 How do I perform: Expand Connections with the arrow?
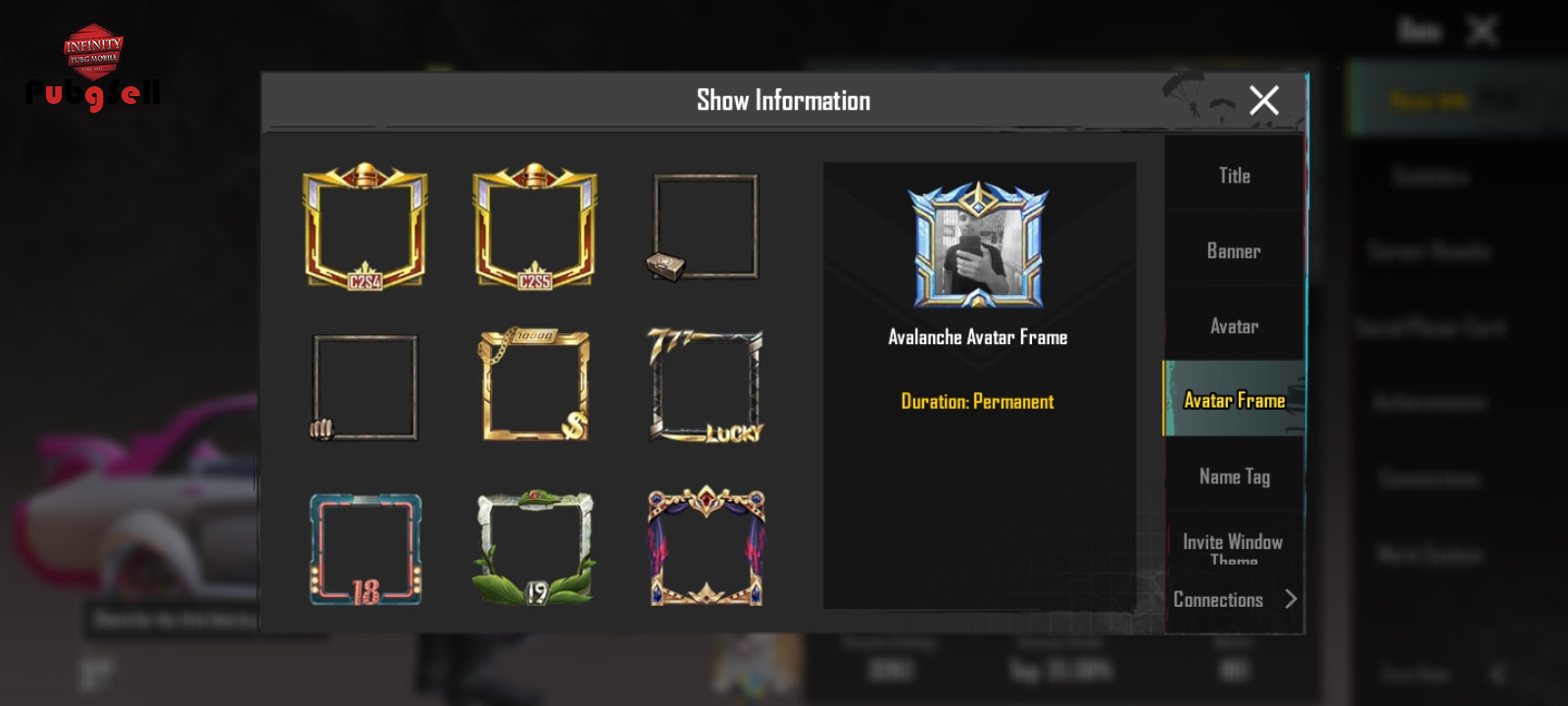pyautogui.click(x=1291, y=599)
